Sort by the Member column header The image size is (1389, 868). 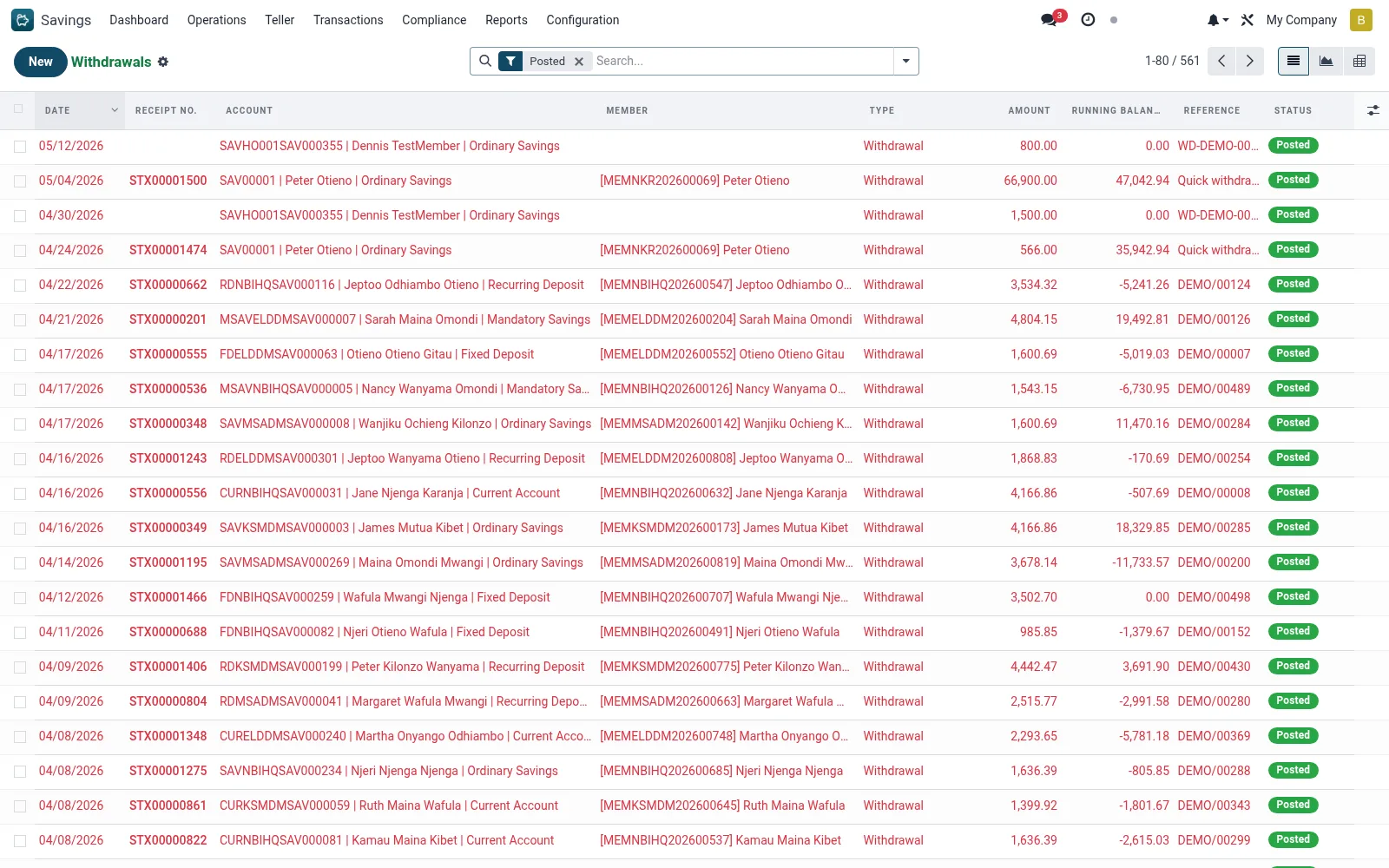627,110
